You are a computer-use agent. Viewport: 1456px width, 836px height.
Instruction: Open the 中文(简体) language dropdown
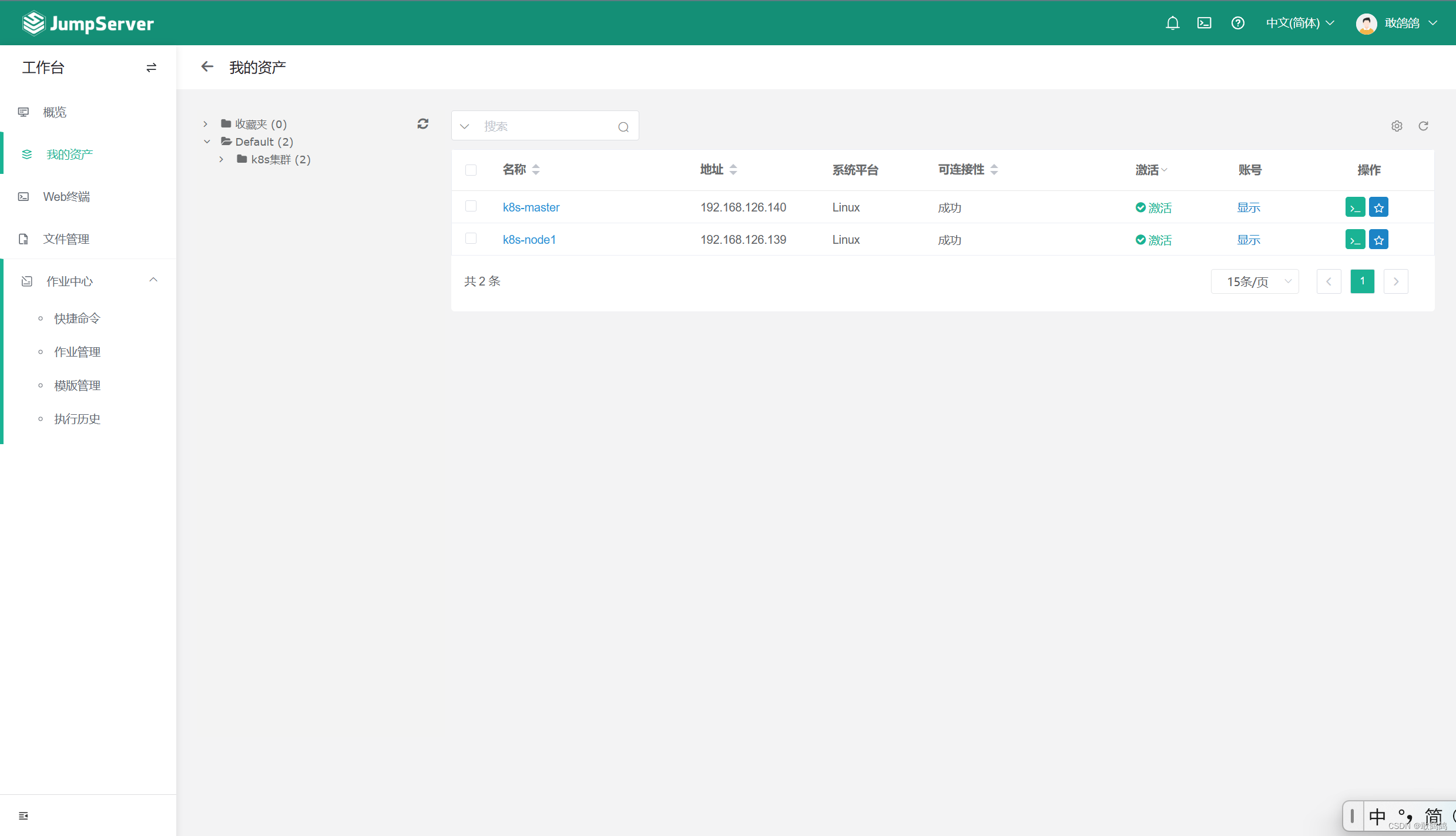click(1300, 23)
